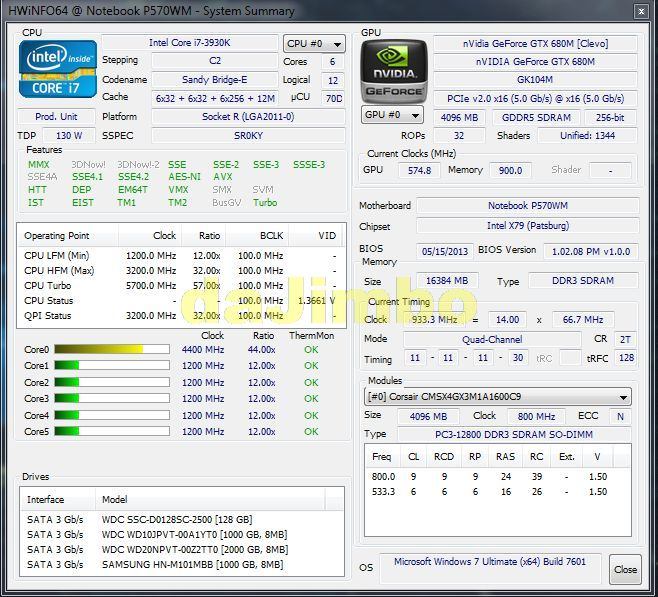
Task: Click the TDP value 130 W
Action: click(x=69, y=136)
